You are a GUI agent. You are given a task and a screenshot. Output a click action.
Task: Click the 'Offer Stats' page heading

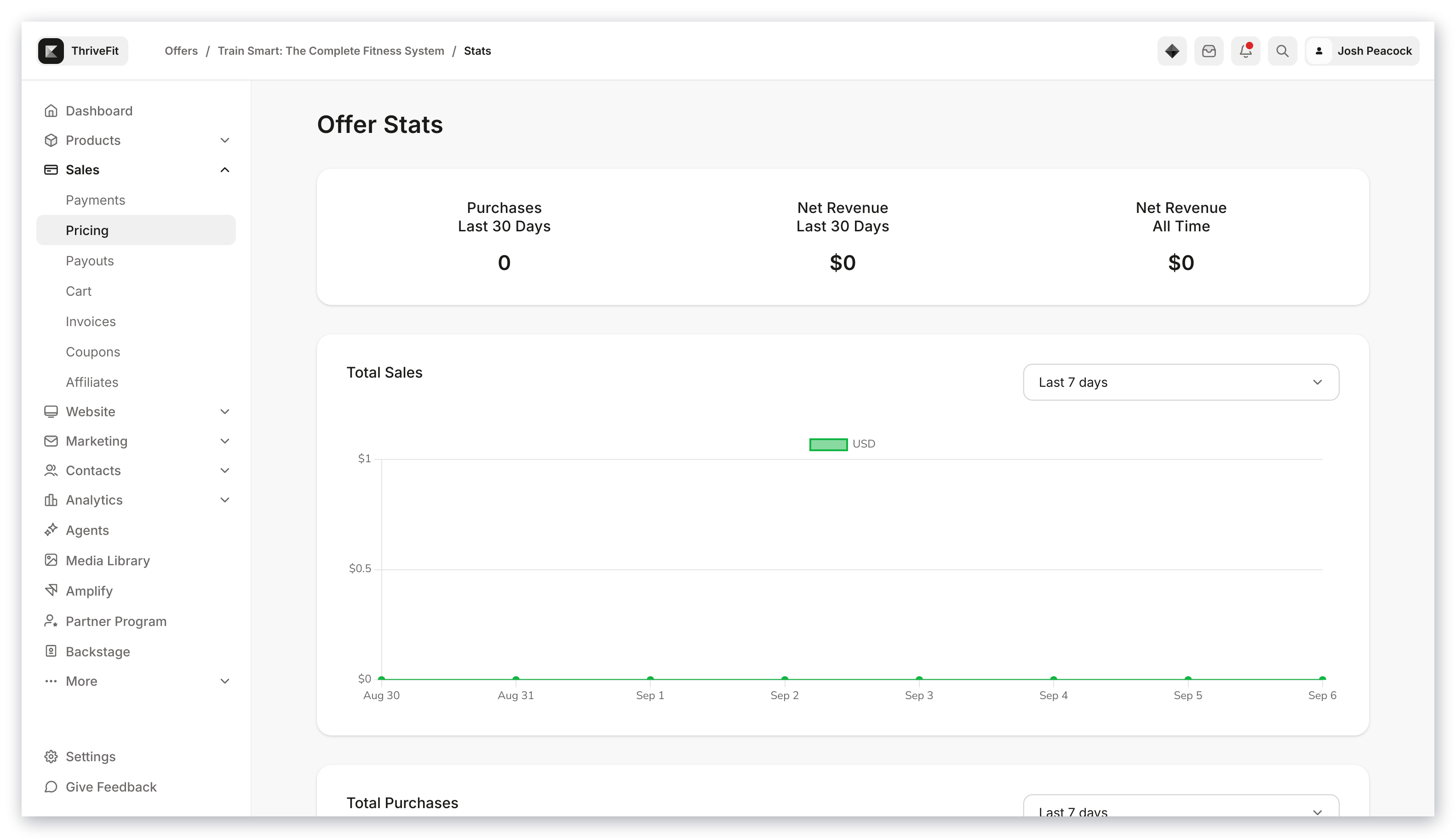pyautogui.click(x=380, y=124)
